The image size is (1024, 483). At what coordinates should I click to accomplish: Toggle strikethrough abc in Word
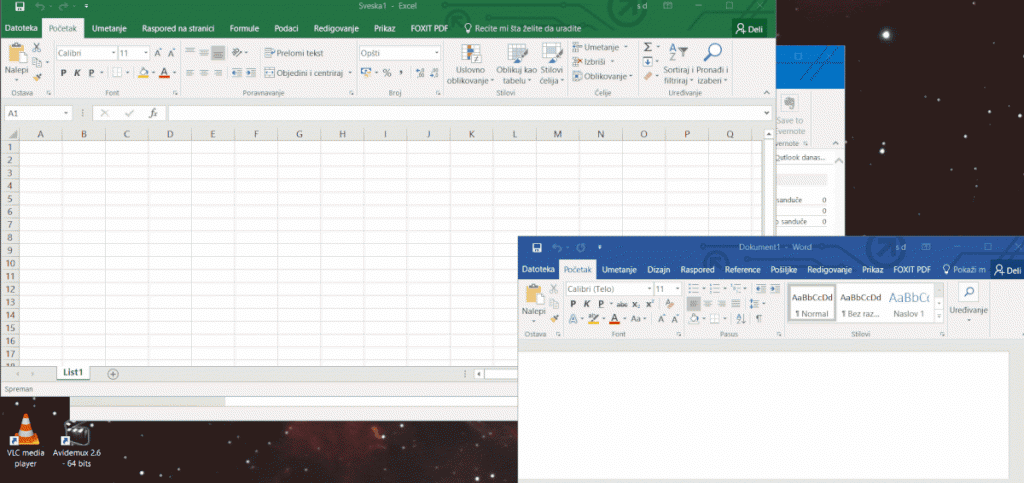coord(622,304)
